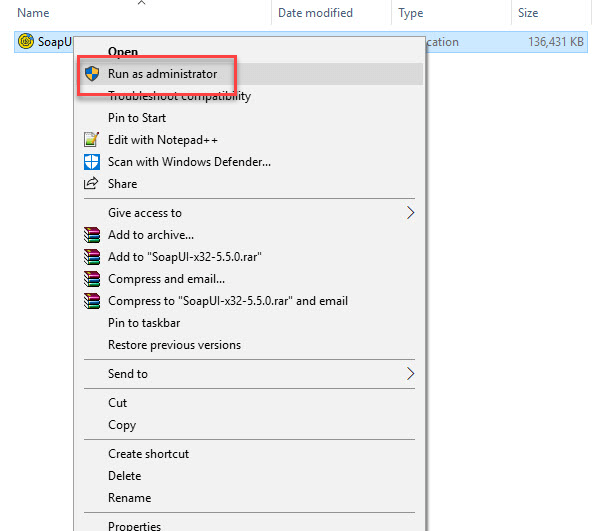The image size is (601, 531).
Task: Click WinRAR icon beside Compress and email
Action: (x=92, y=279)
